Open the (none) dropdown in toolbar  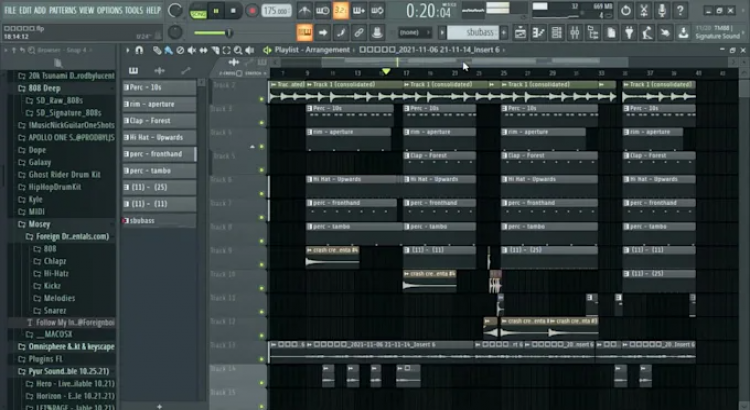point(415,33)
